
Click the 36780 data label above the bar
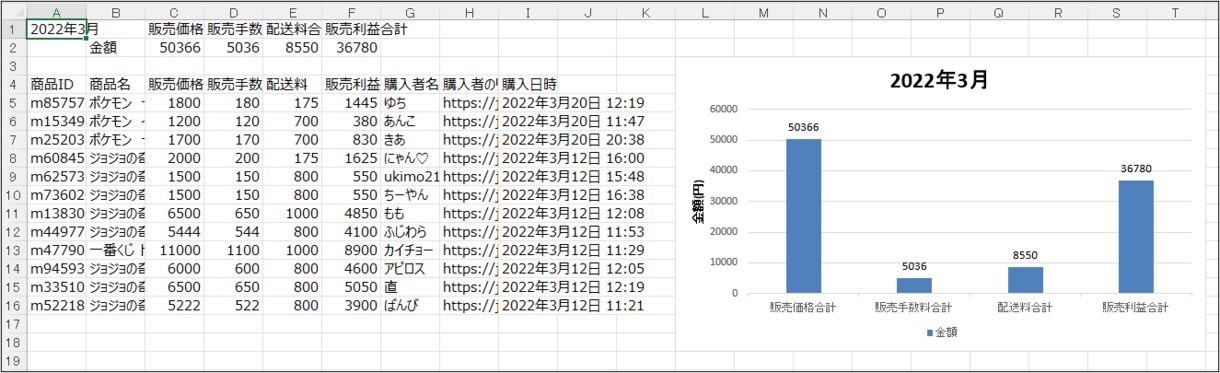[1136, 170]
